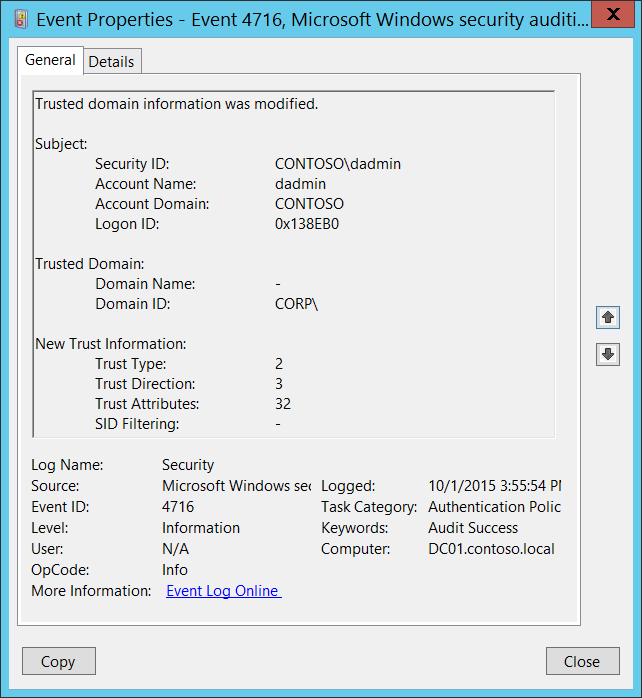
Task: Click the Logged timestamp 10/1/2015 3:55:54
Action: point(495,486)
